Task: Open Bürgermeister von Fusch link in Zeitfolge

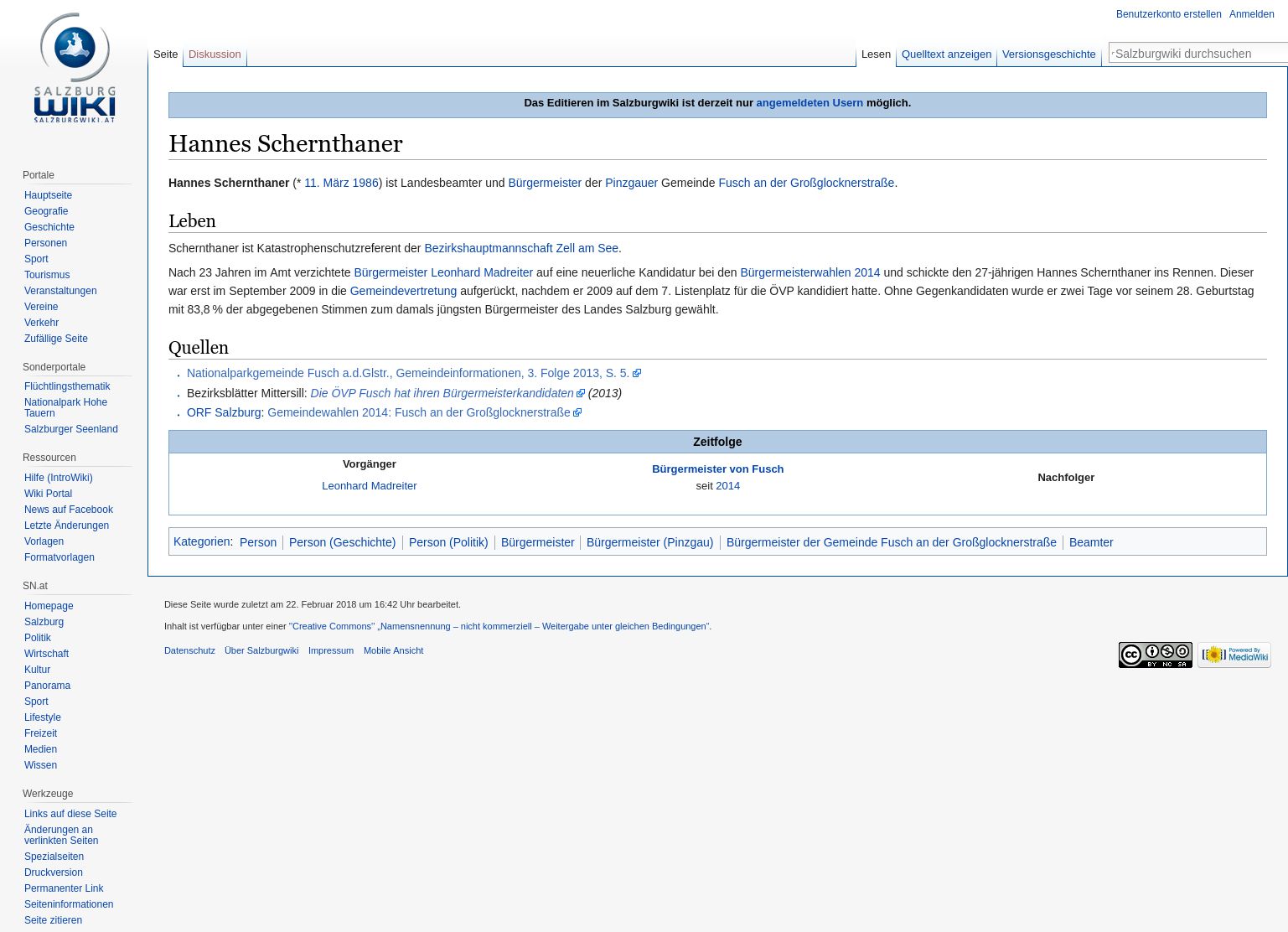Action: click(x=717, y=469)
